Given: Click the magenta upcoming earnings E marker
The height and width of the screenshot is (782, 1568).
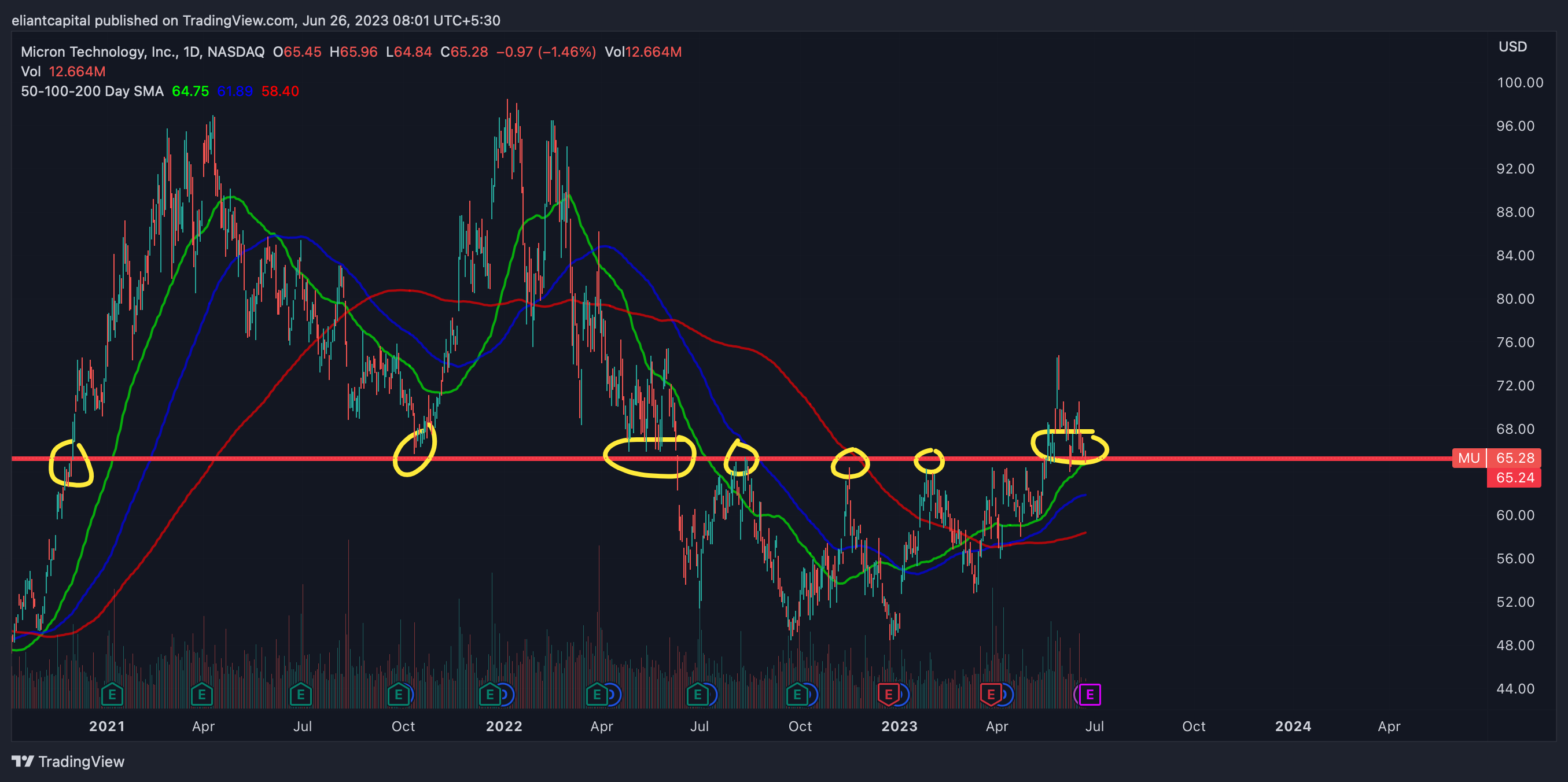Looking at the screenshot, I should (x=1089, y=694).
